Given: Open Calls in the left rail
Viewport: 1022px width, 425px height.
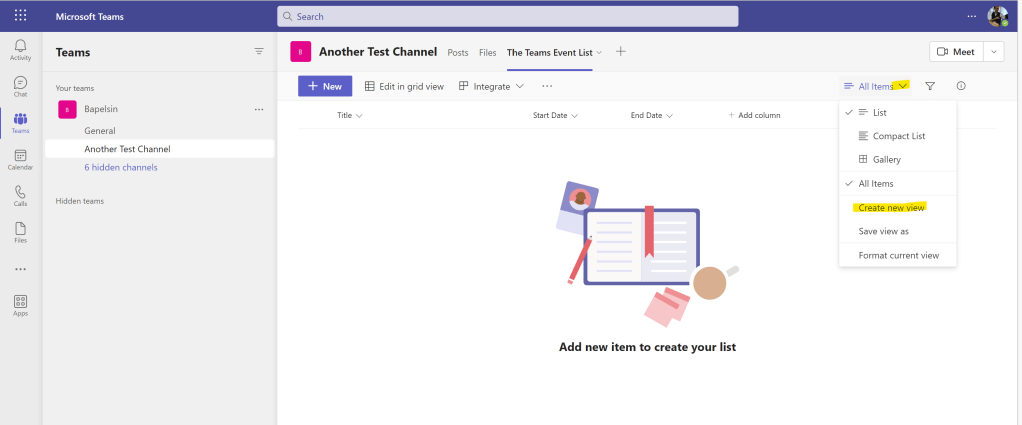Looking at the screenshot, I should point(20,195).
